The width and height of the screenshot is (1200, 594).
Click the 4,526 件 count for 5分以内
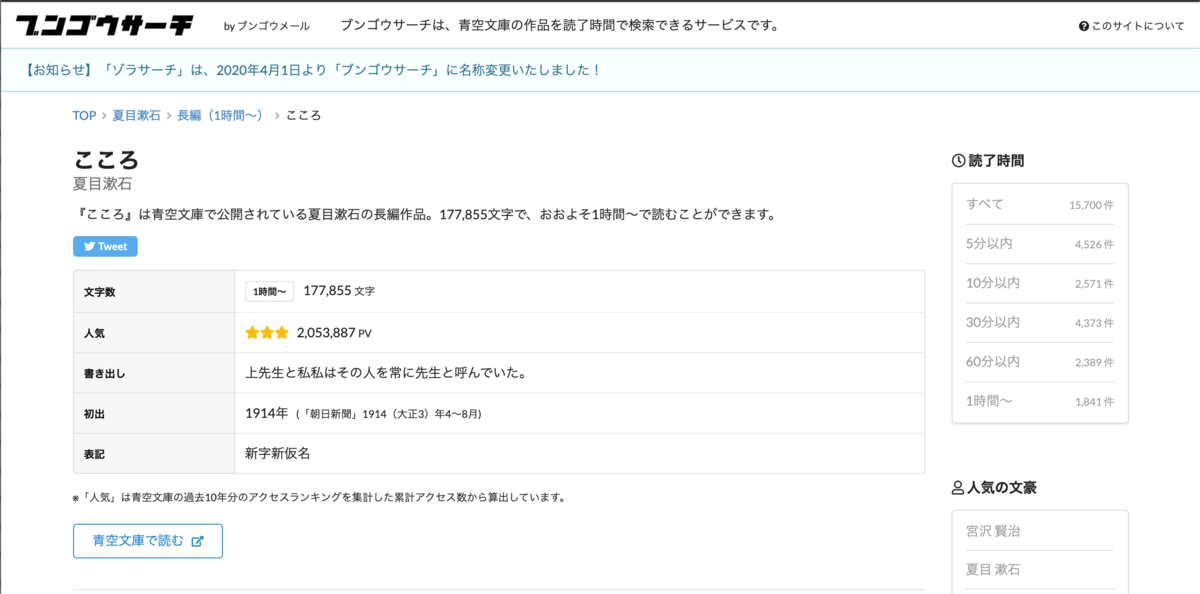pyautogui.click(x=1094, y=244)
